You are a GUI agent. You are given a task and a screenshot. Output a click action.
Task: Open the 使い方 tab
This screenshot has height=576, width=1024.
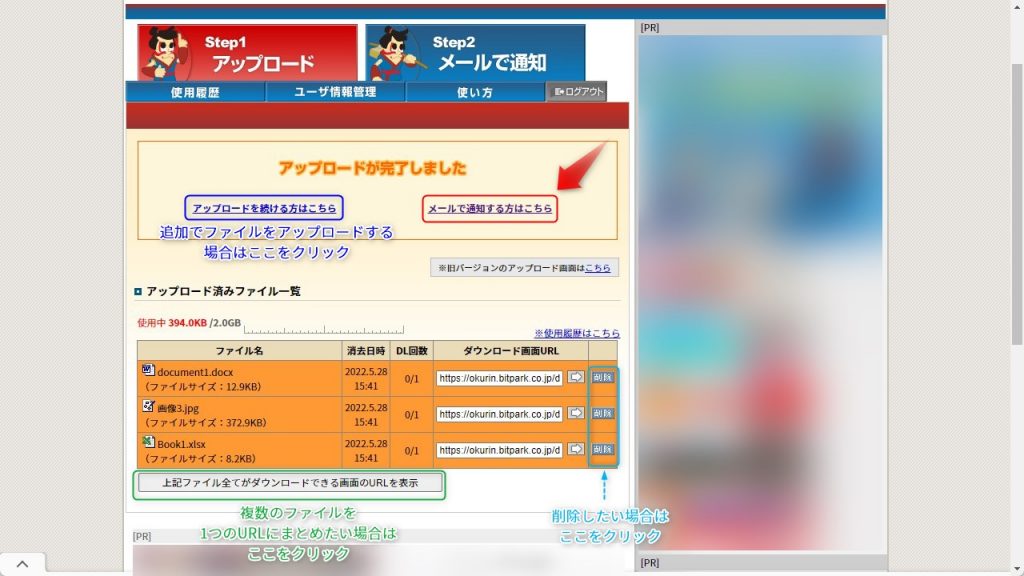point(475,92)
